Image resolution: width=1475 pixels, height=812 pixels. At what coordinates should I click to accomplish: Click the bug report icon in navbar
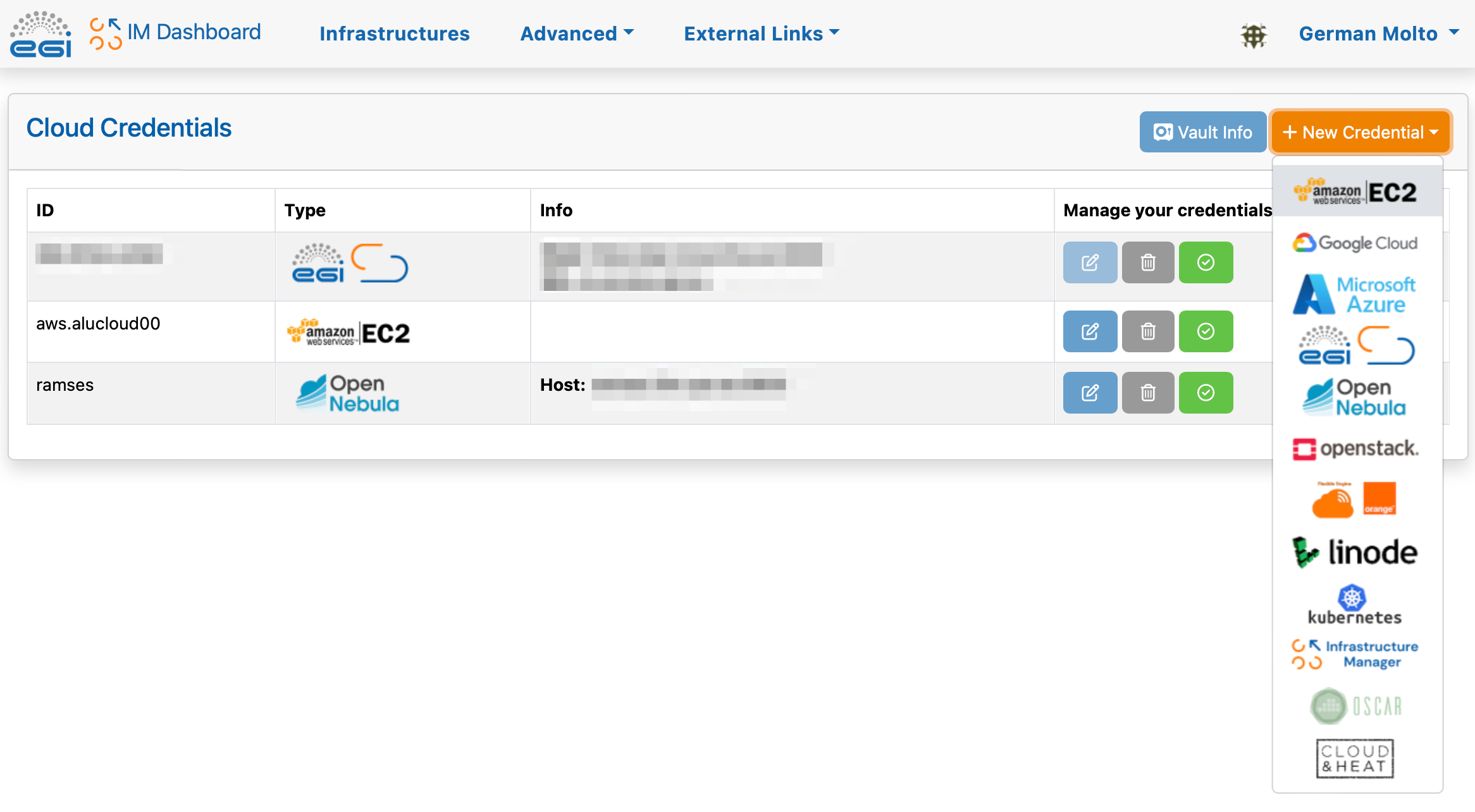tap(1253, 35)
